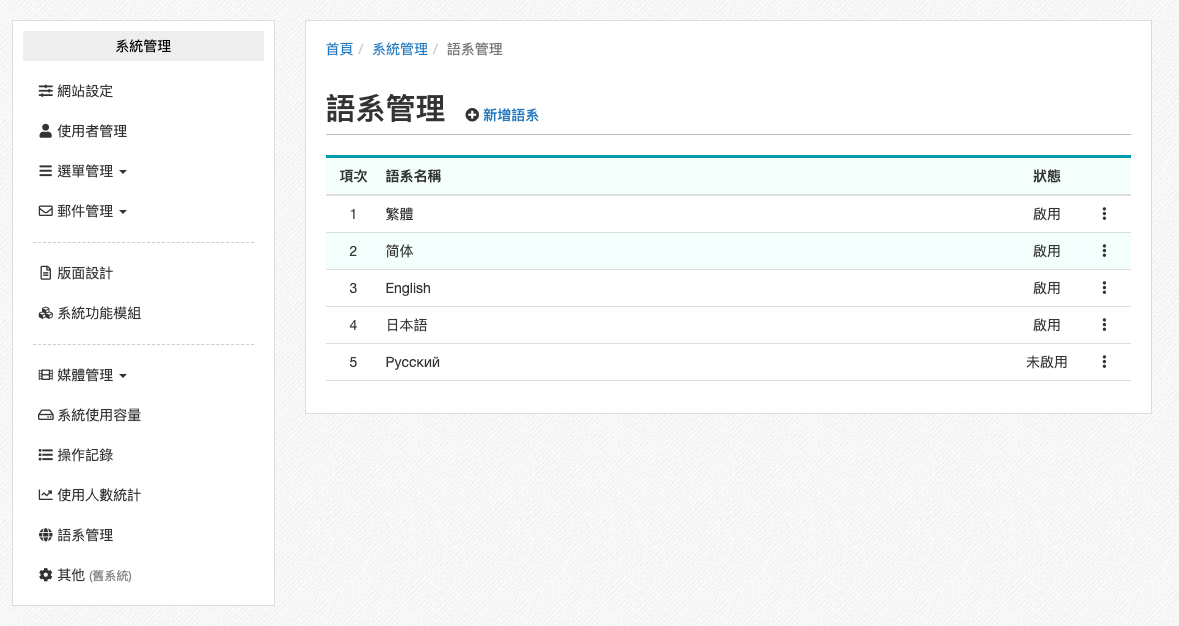Click the sliders icon beside 網站設定

45,91
